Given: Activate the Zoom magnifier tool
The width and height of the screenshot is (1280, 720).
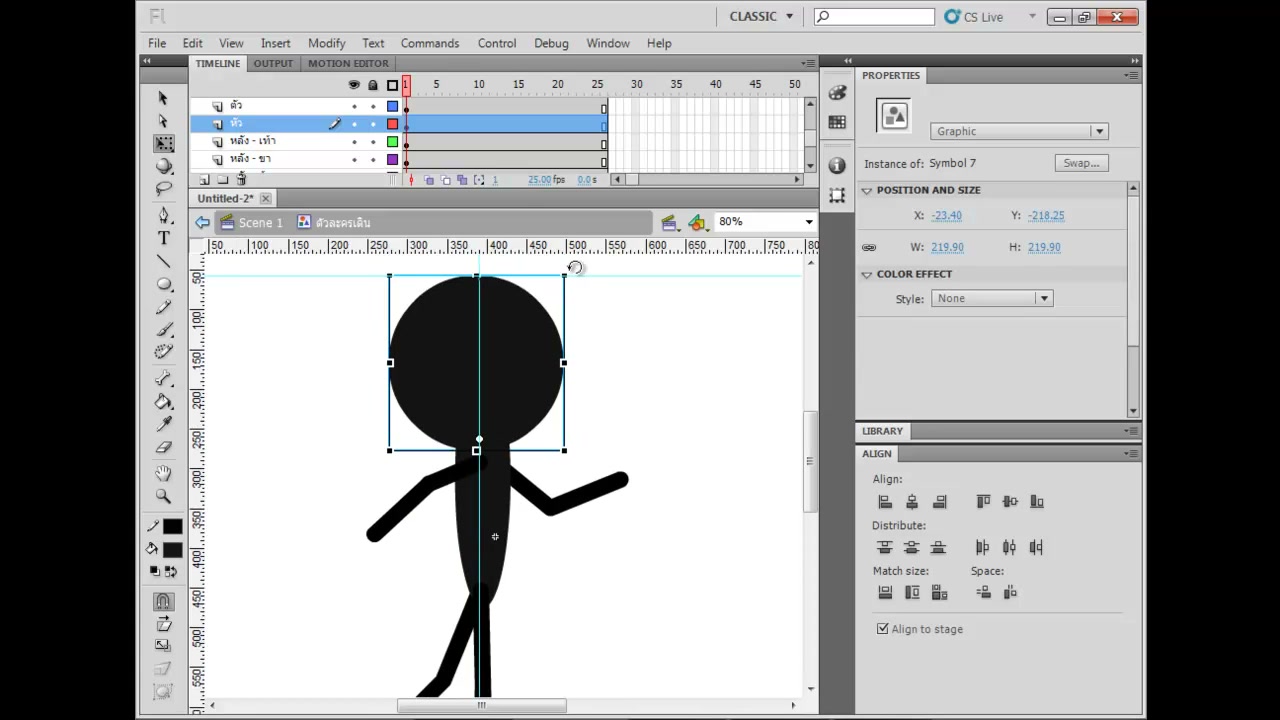Looking at the screenshot, I should (164, 496).
